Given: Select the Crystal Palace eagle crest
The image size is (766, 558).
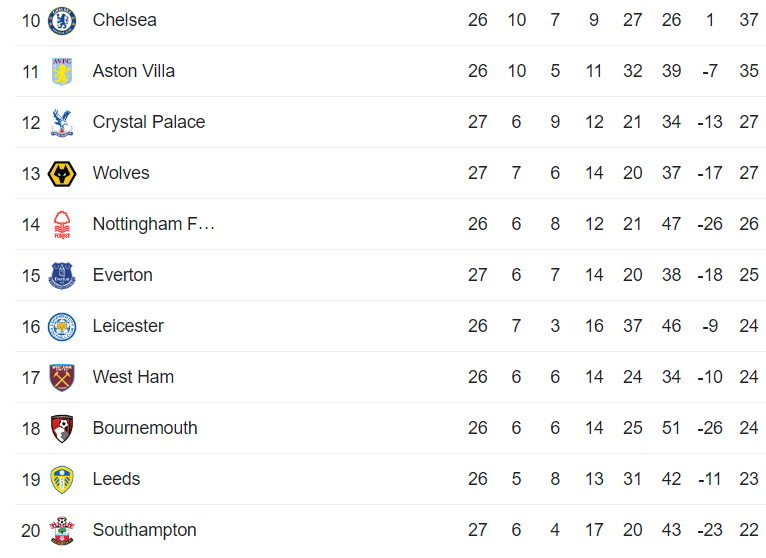Looking at the screenshot, I should [62, 122].
